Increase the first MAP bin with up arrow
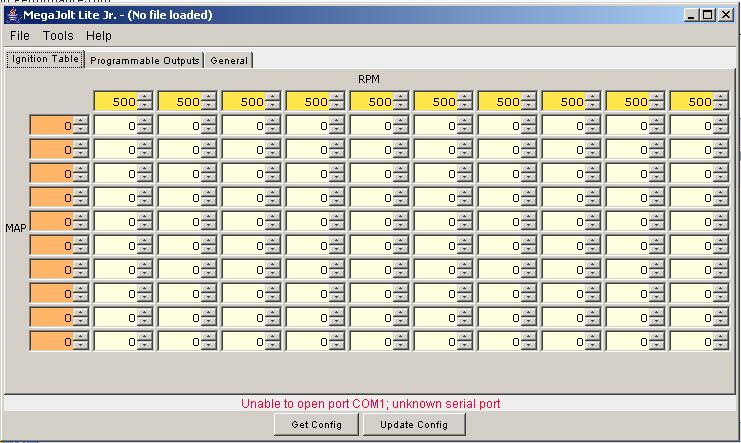The height and width of the screenshot is (443, 741). pos(81,121)
